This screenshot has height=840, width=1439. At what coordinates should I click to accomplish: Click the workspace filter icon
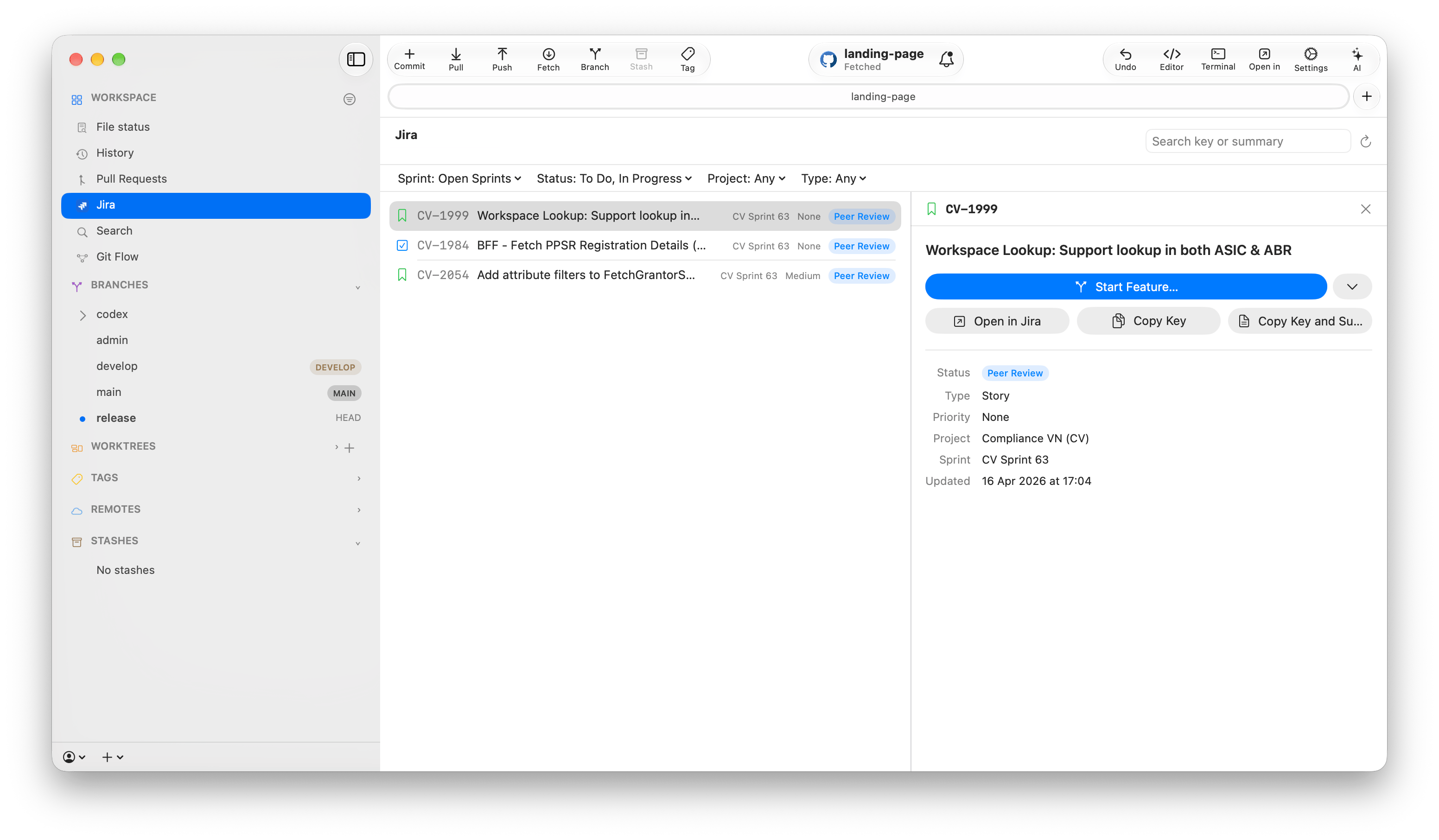[x=350, y=99]
